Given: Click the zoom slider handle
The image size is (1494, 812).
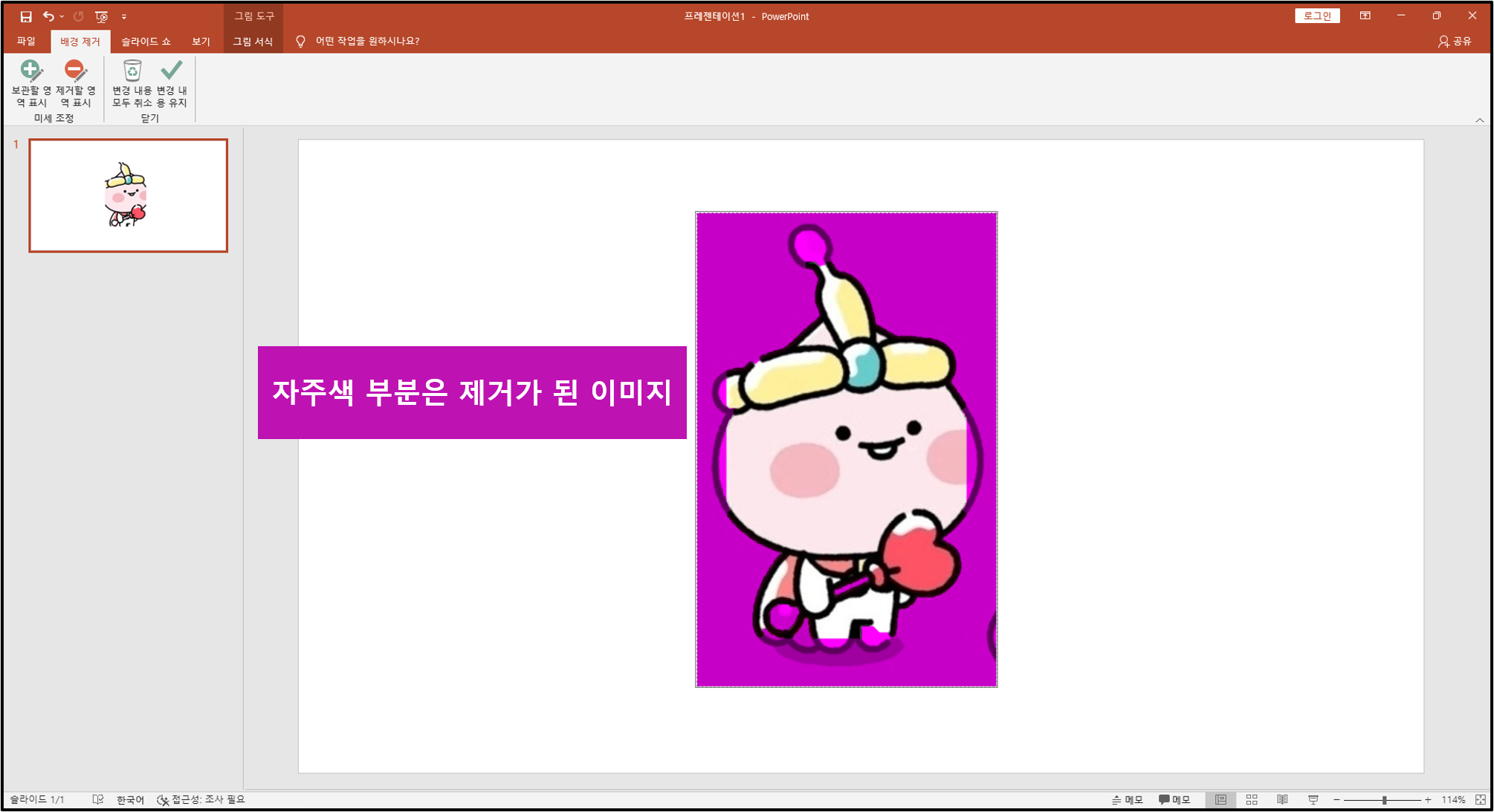Looking at the screenshot, I should pos(1384,799).
